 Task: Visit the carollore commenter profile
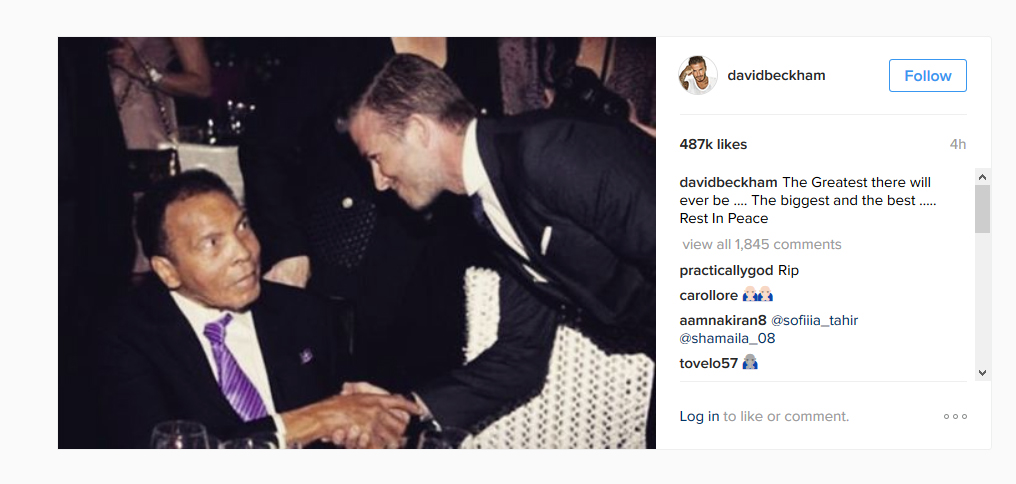[x=707, y=296]
